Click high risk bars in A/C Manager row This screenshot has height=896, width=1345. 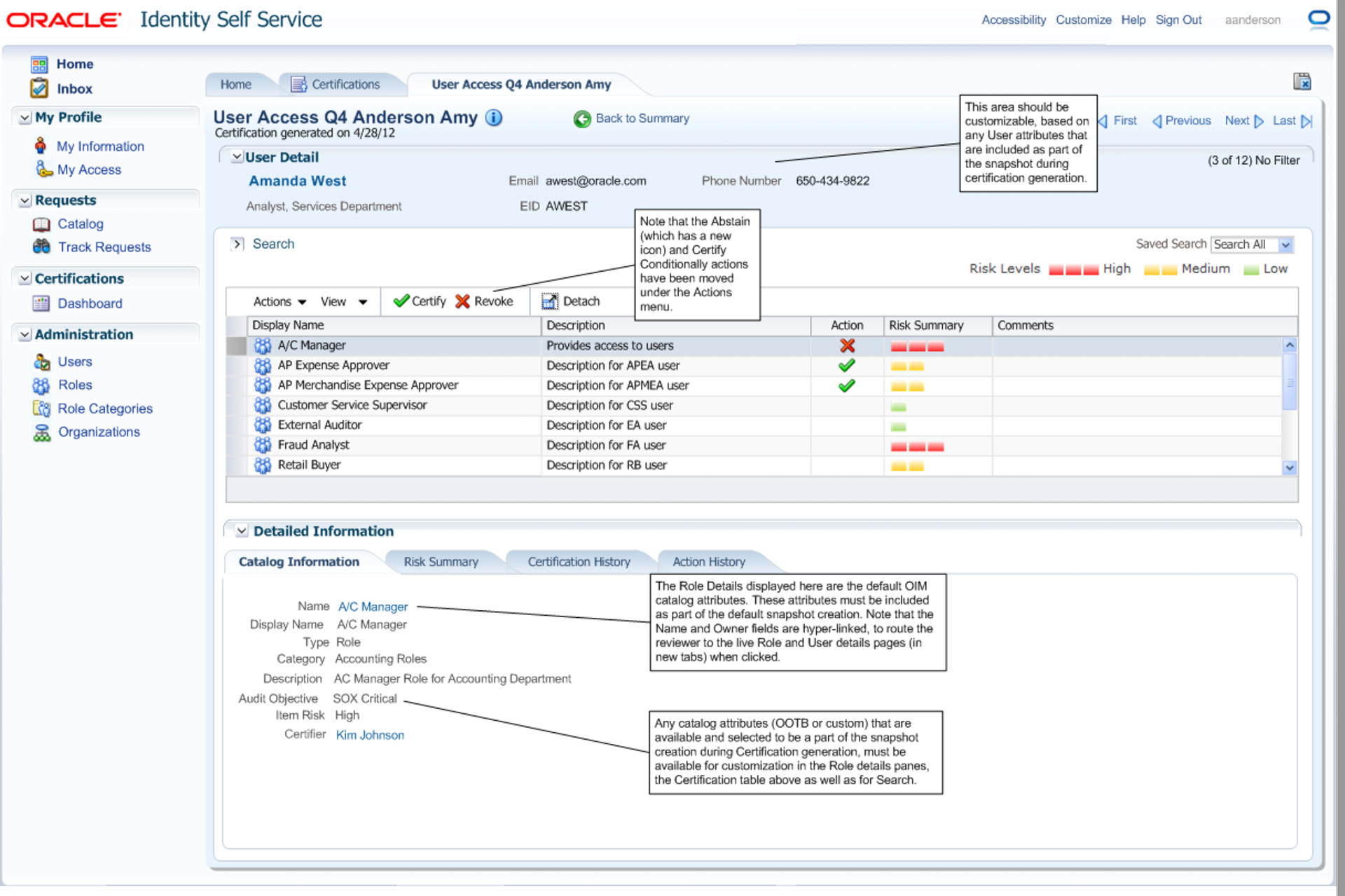coord(917,346)
